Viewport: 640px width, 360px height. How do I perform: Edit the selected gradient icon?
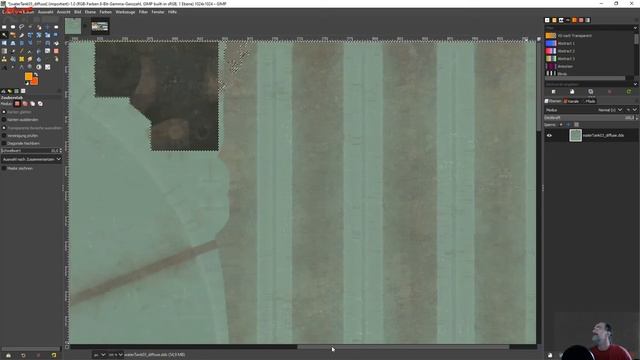[553, 92]
